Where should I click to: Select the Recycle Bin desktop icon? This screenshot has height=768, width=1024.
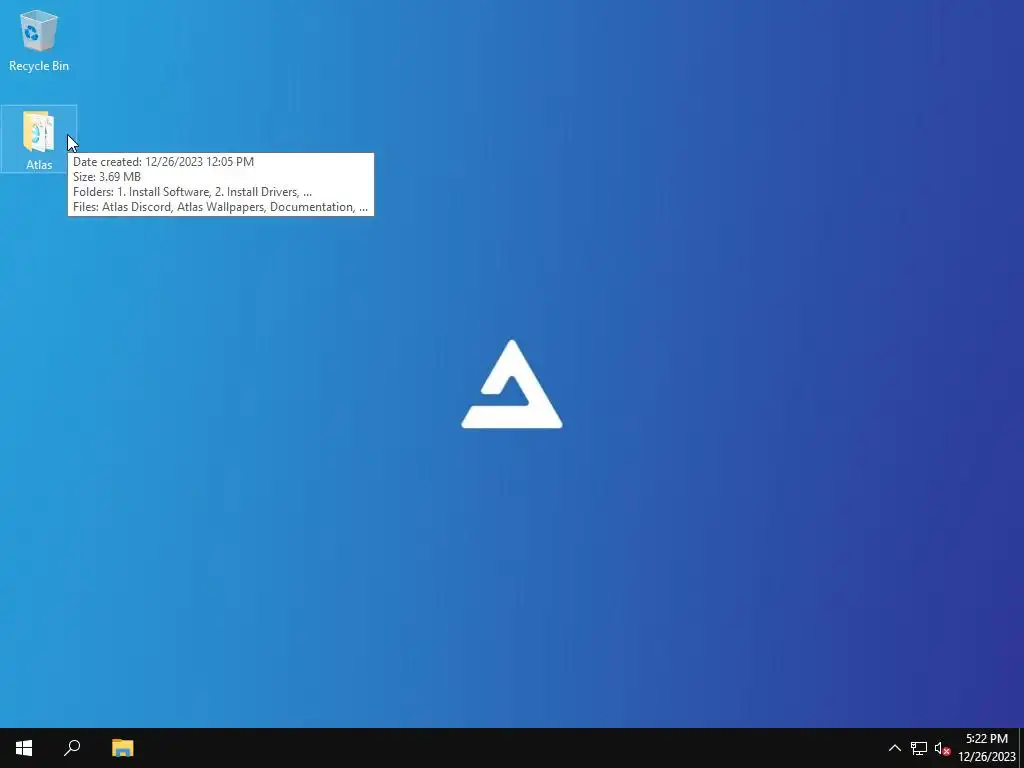tap(39, 40)
